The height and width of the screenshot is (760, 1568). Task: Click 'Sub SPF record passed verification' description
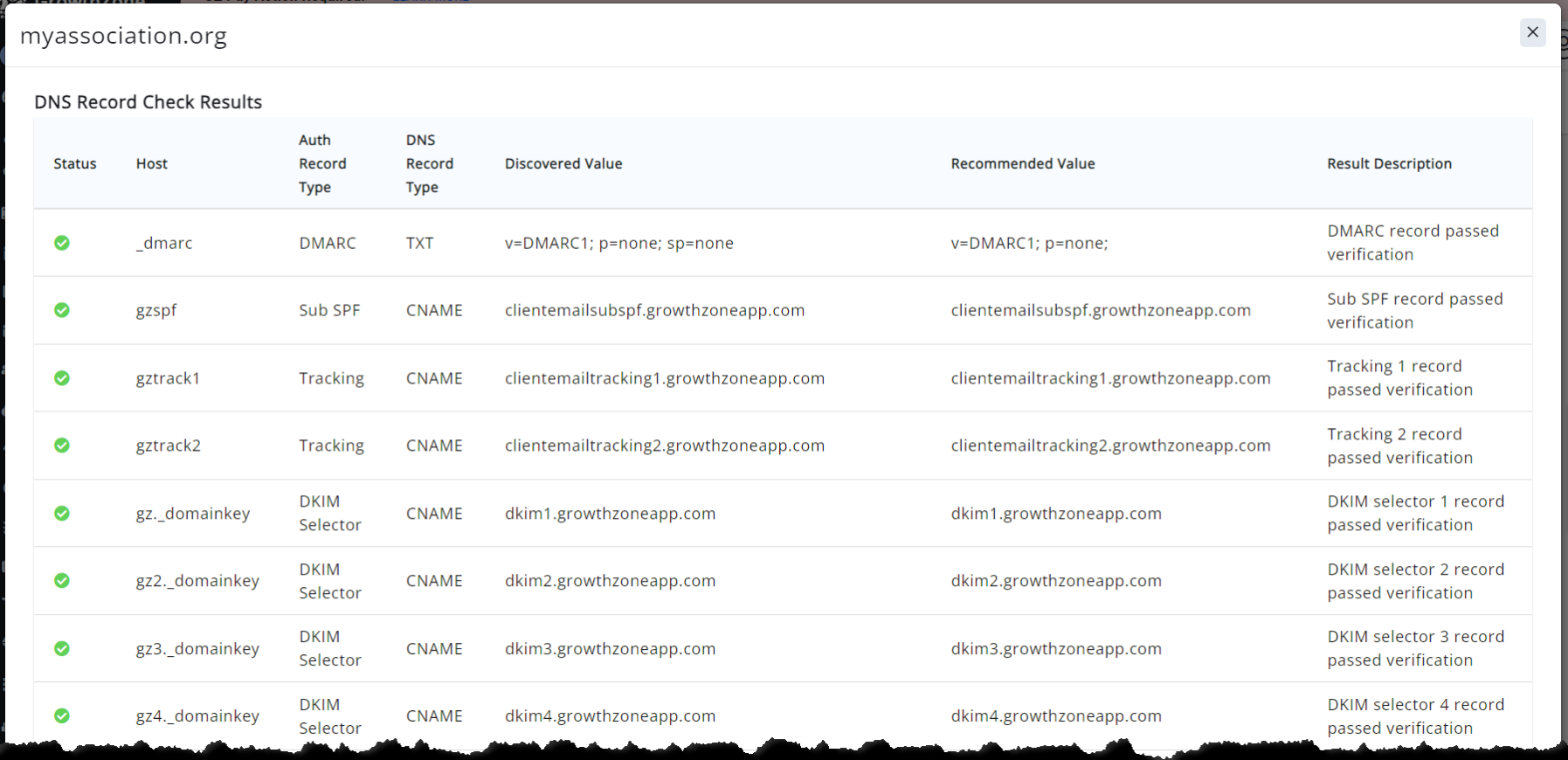(x=1415, y=310)
